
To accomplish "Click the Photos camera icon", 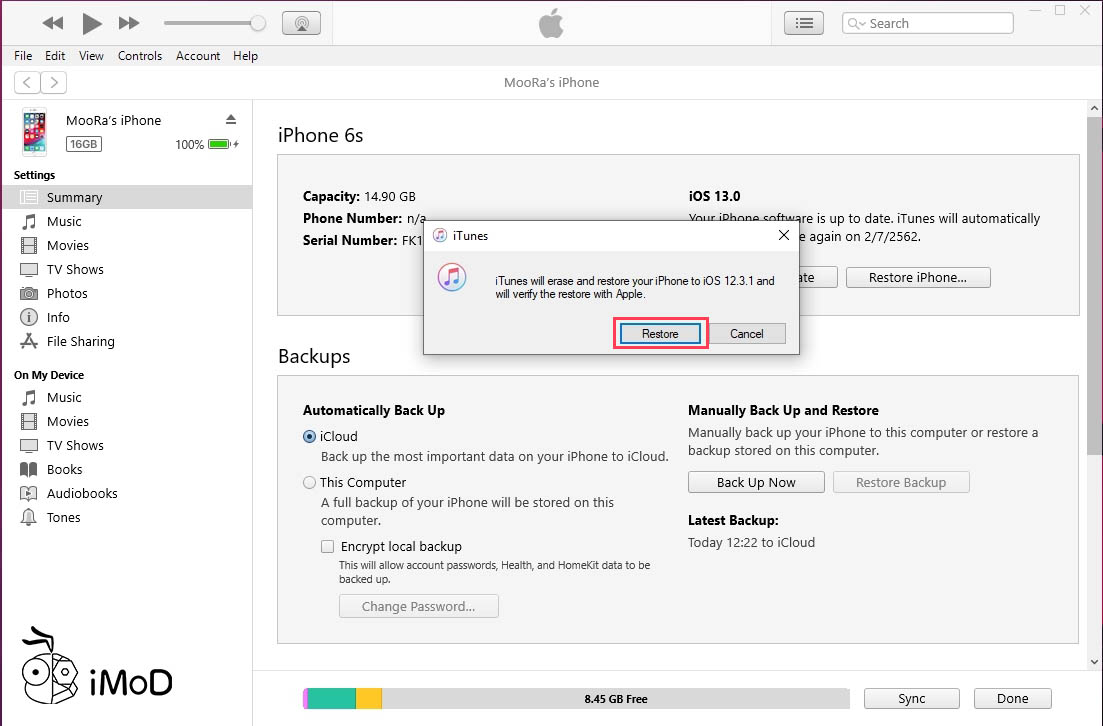I will [29, 293].
